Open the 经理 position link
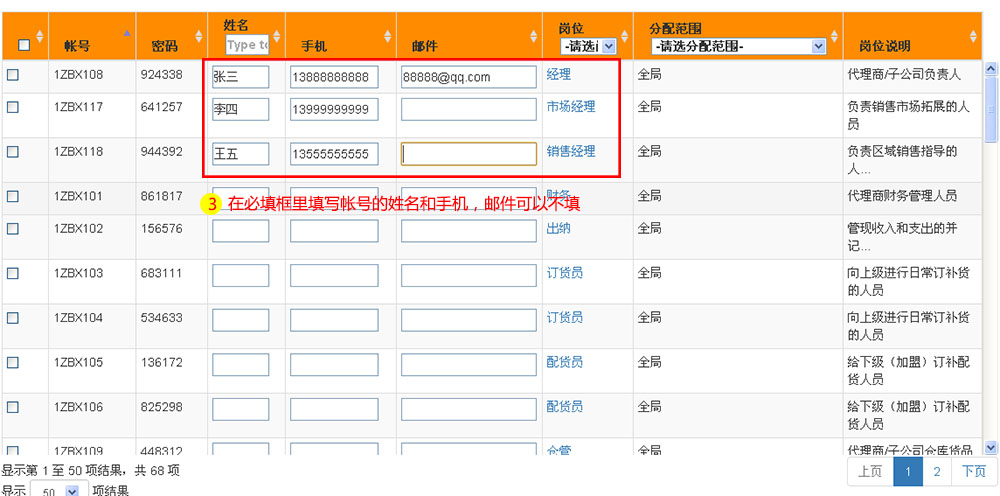 click(x=559, y=75)
